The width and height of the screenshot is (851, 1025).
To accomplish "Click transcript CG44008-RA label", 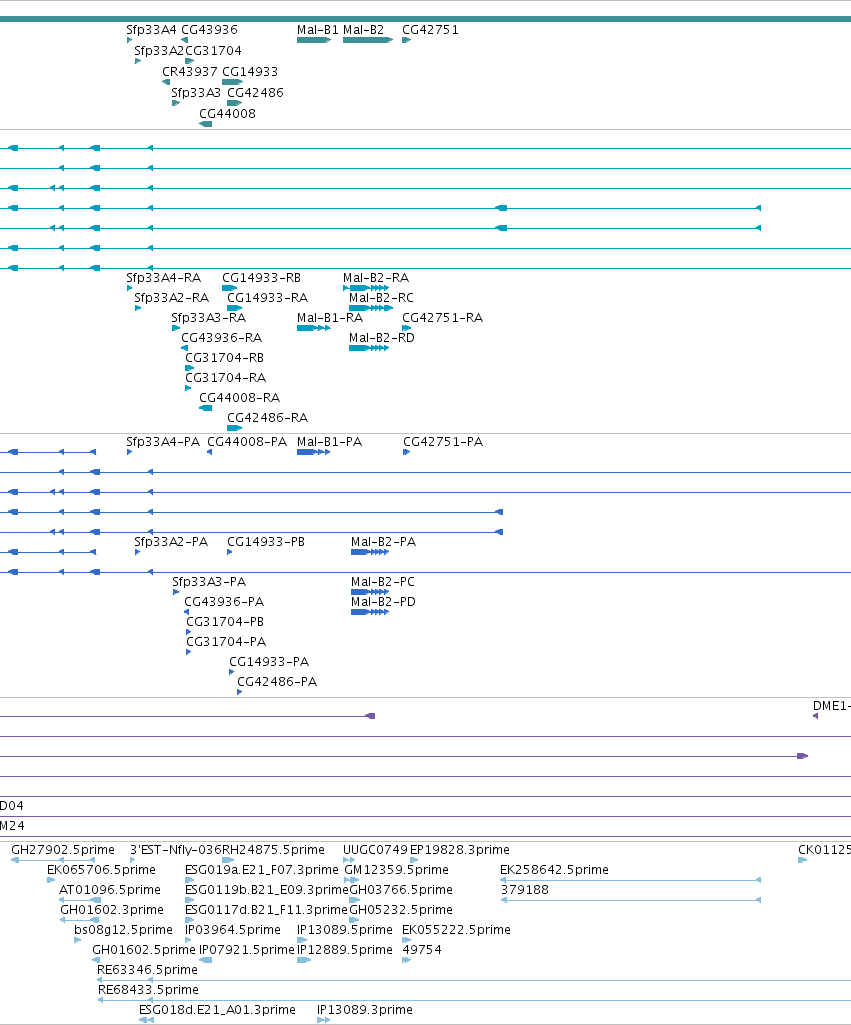I will coord(239,398).
